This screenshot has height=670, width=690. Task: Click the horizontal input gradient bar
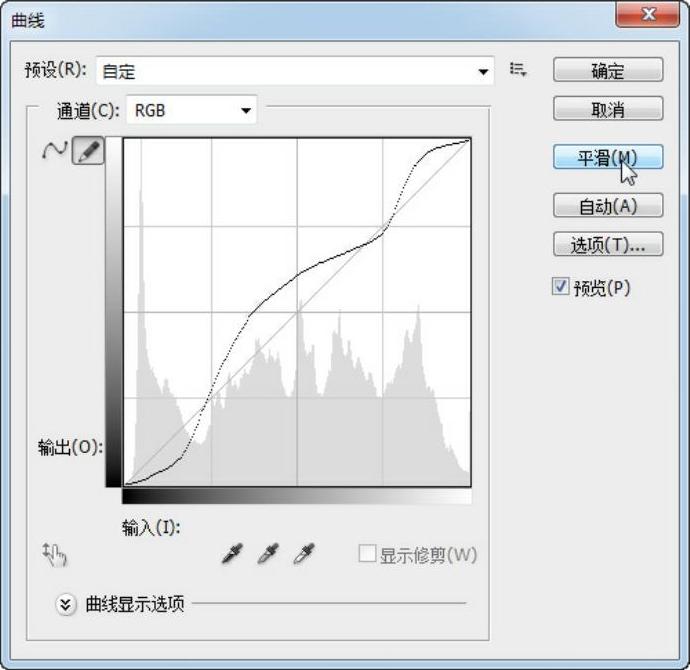pyautogui.click(x=296, y=496)
